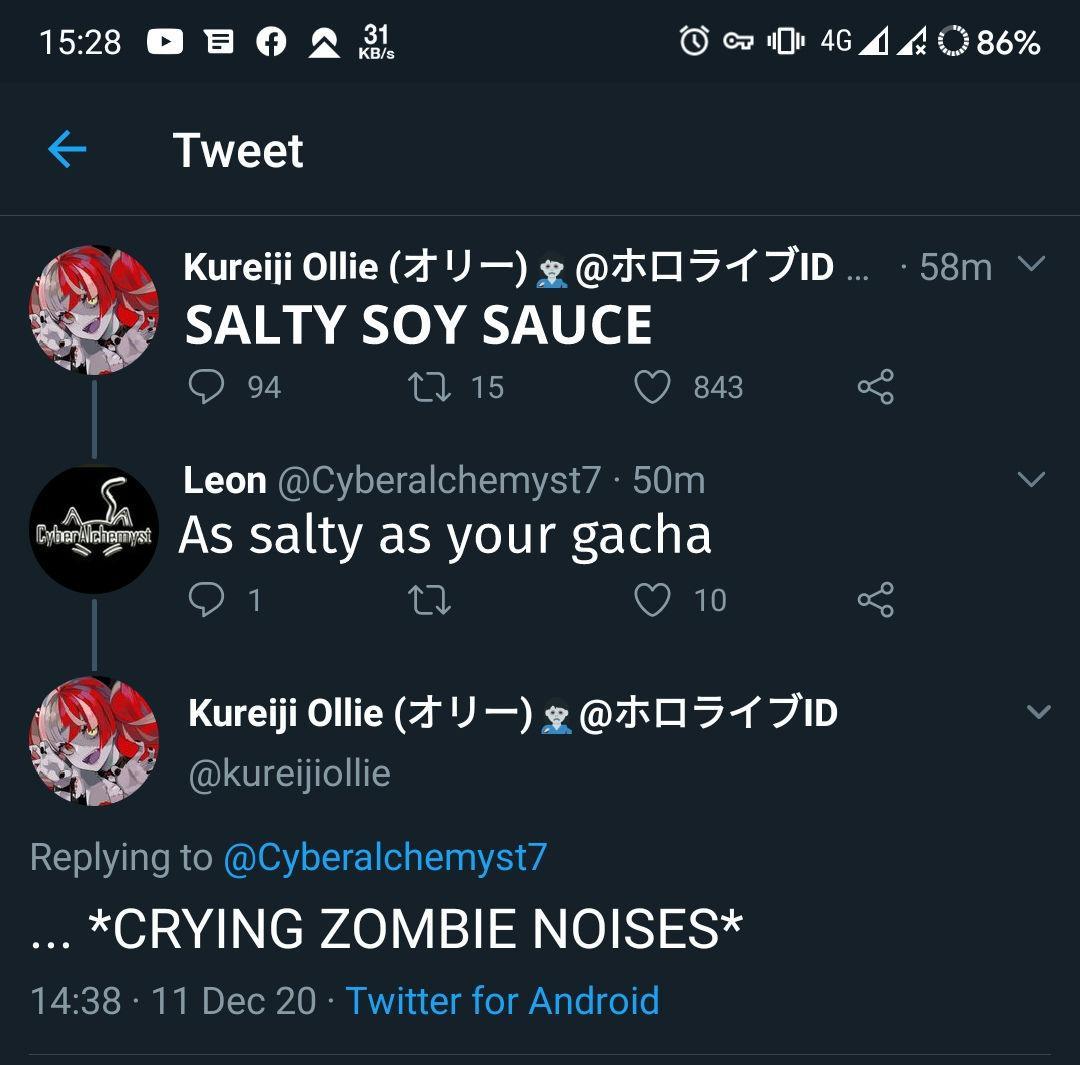Screen dimensions: 1080x1065
Task: Retweet Leon's "As salty as your gacha" tweet
Action: 430,600
